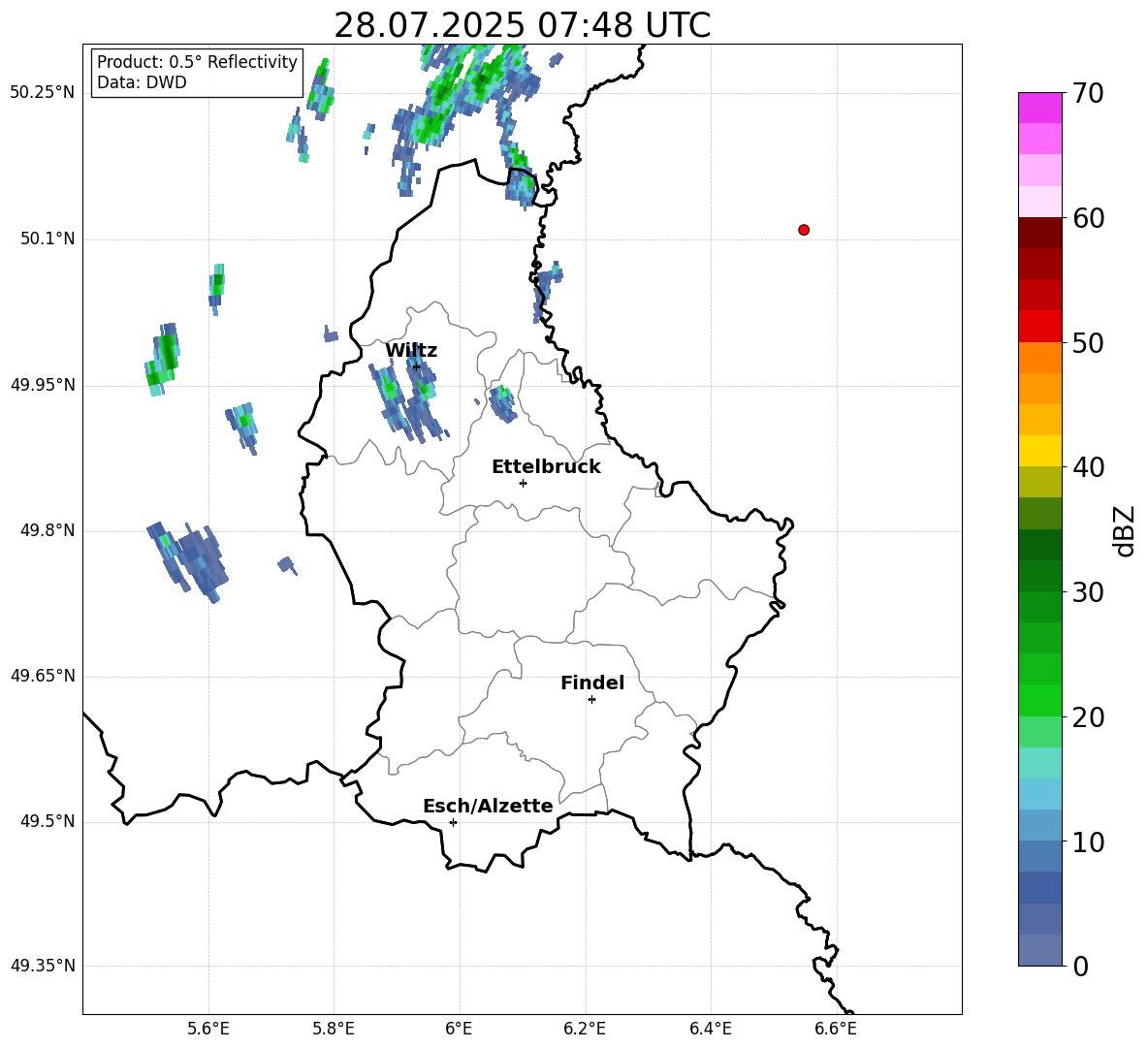
Task: Click the 50.1°N latitude label
Action: click(x=48, y=238)
